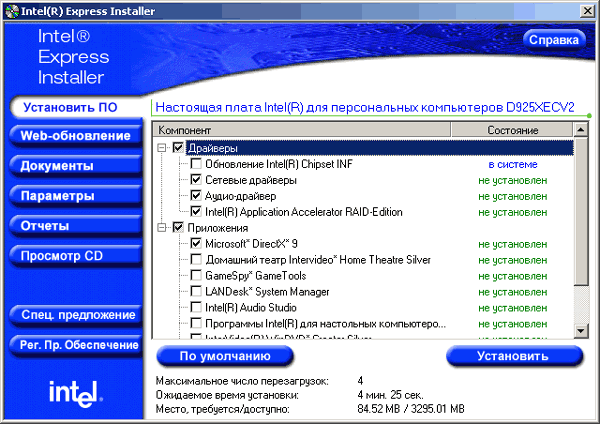
Task: Select the Драйверы row label
Action: tap(213, 148)
